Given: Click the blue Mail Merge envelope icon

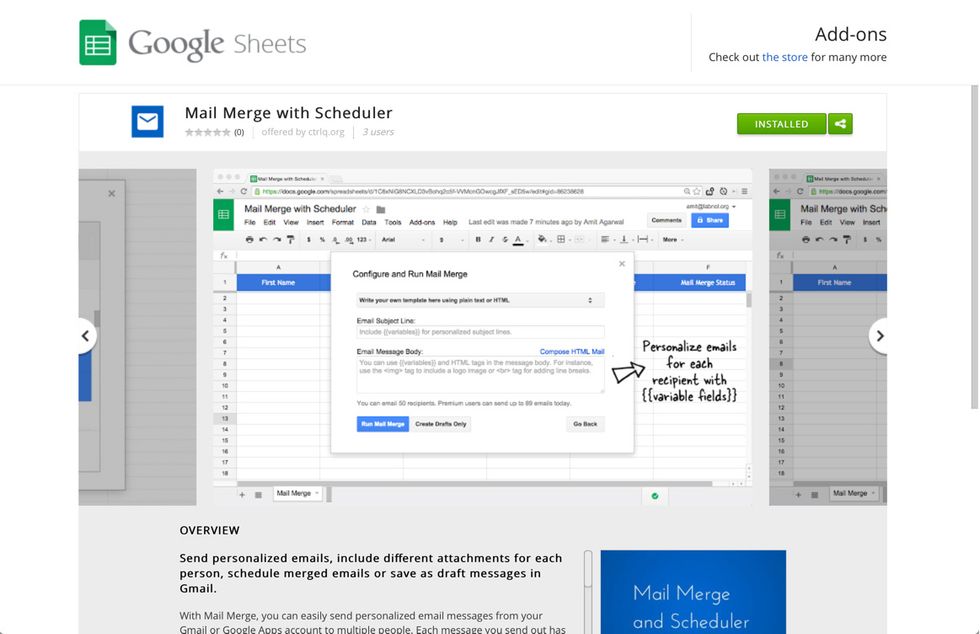Looking at the screenshot, I should tap(147, 120).
